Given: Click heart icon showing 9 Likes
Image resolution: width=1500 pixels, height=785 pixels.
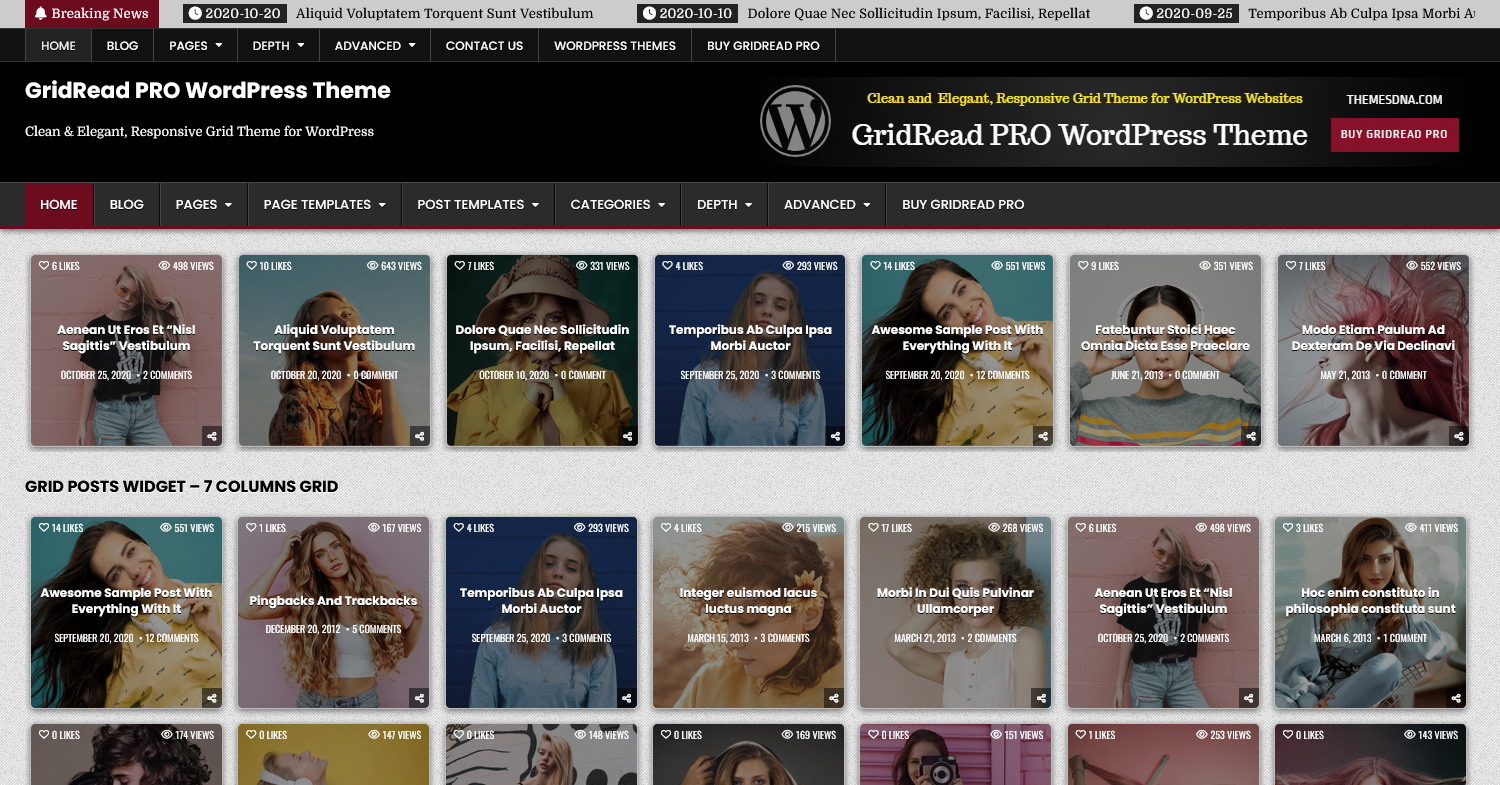Looking at the screenshot, I should pyautogui.click(x=1083, y=266).
